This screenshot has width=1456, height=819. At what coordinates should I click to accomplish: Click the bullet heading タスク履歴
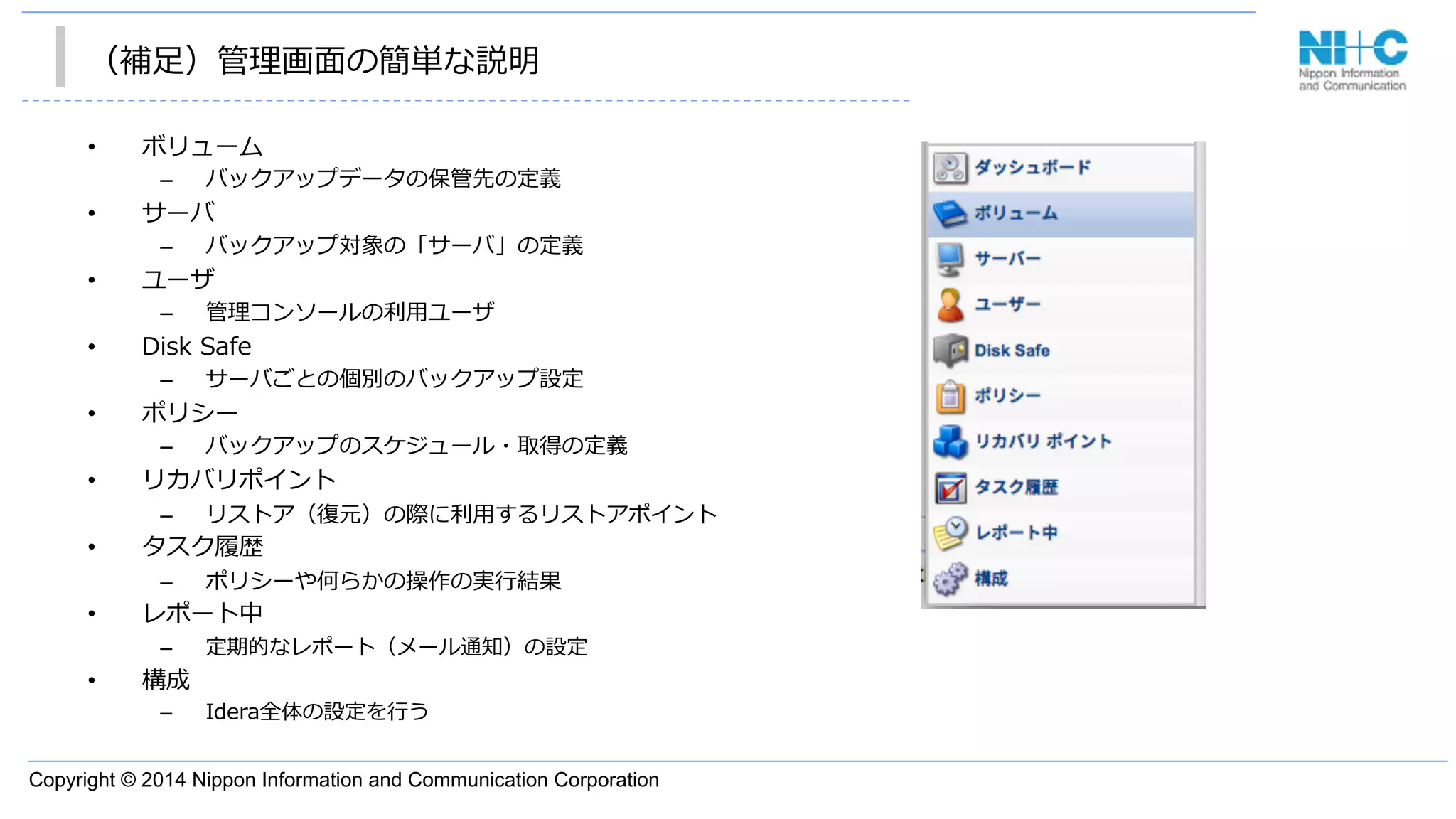[203, 546]
